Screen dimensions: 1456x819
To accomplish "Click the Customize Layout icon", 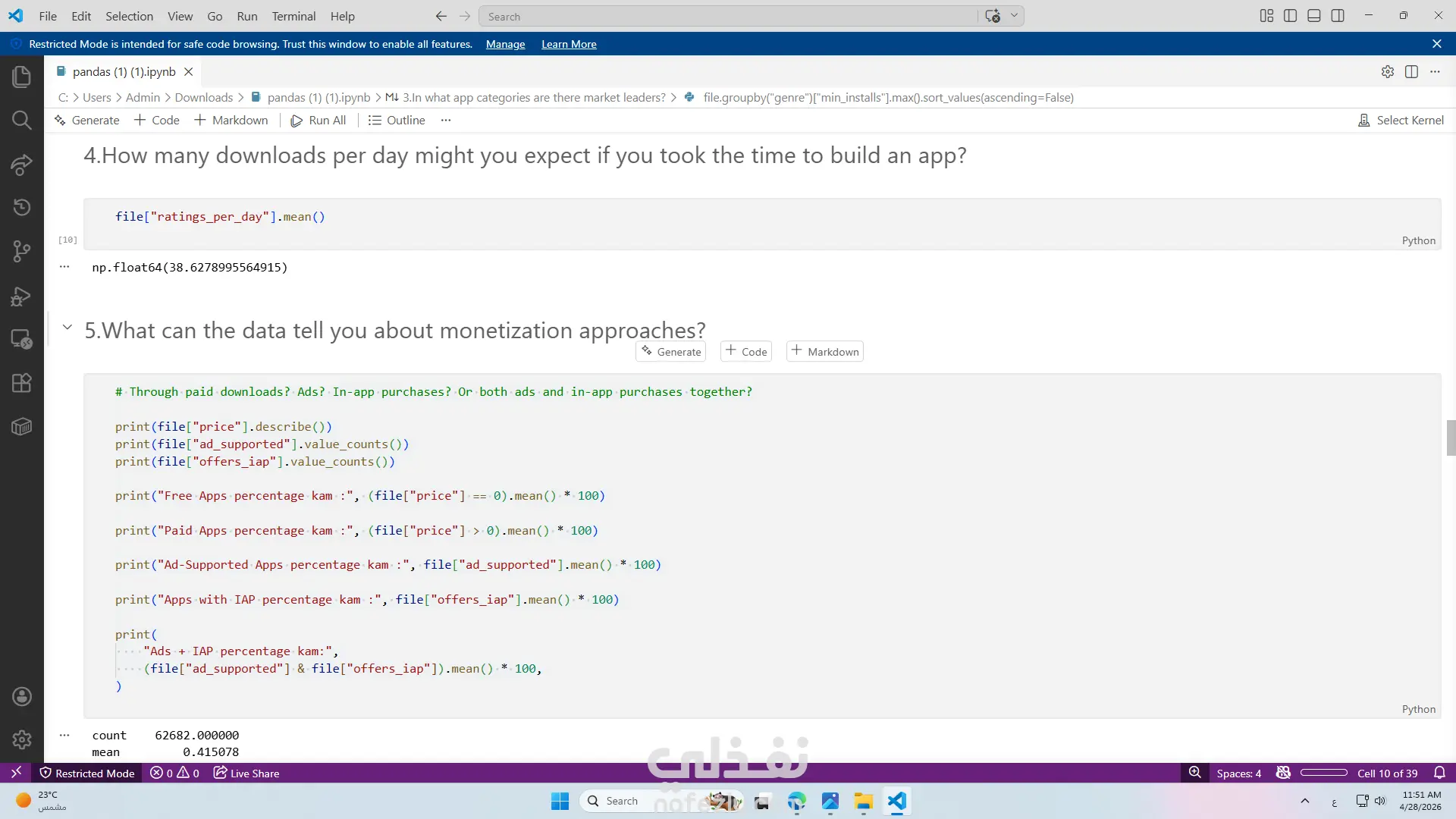I will click(1266, 16).
